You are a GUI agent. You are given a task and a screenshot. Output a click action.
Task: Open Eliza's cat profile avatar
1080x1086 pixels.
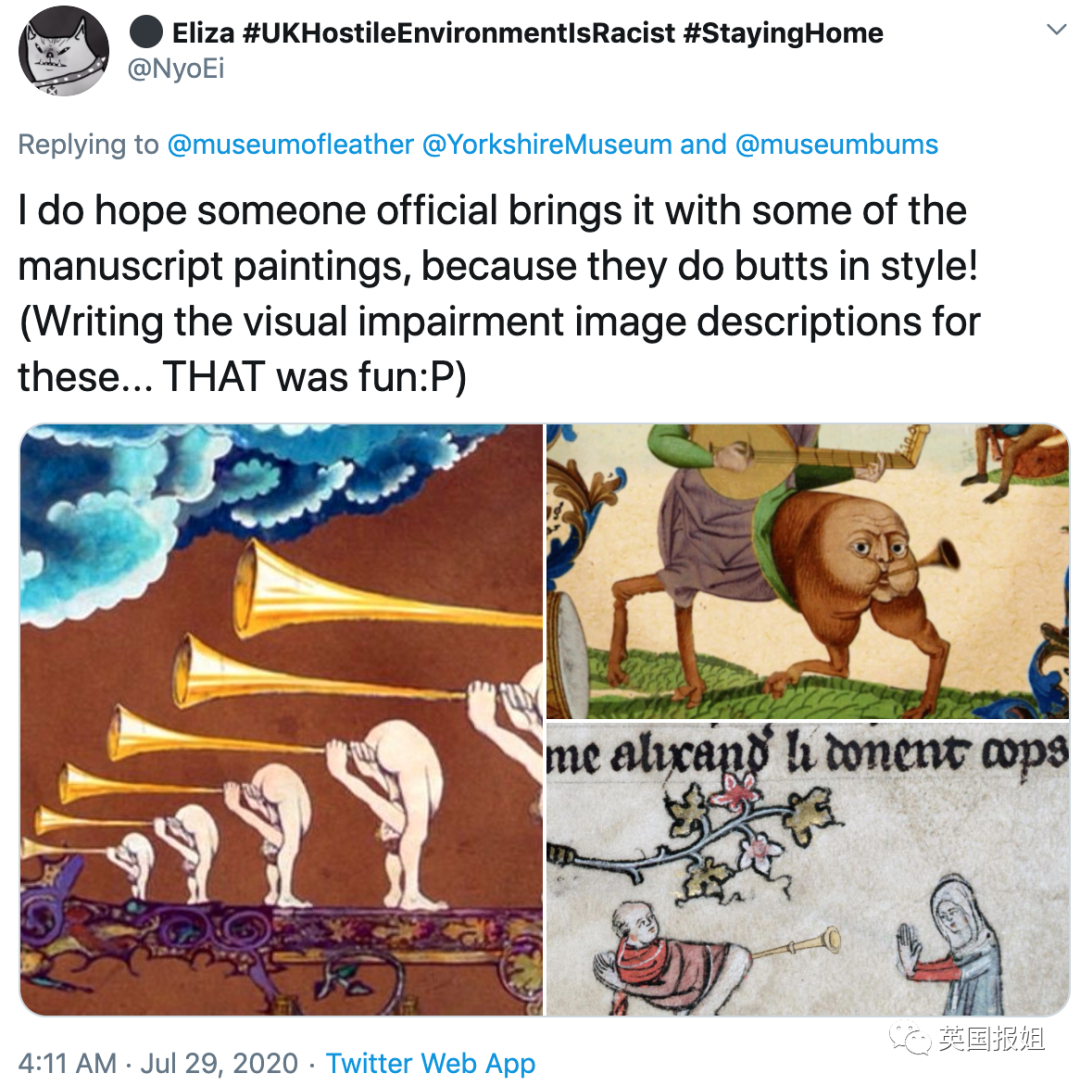63,51
